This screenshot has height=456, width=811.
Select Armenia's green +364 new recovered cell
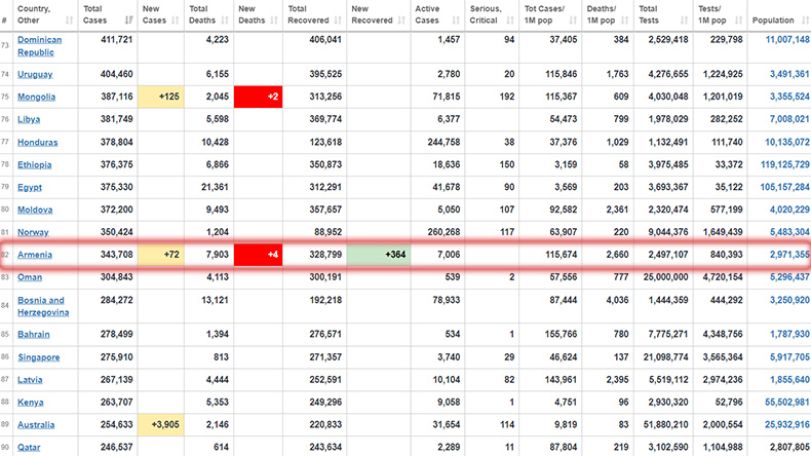click(379, 254)
